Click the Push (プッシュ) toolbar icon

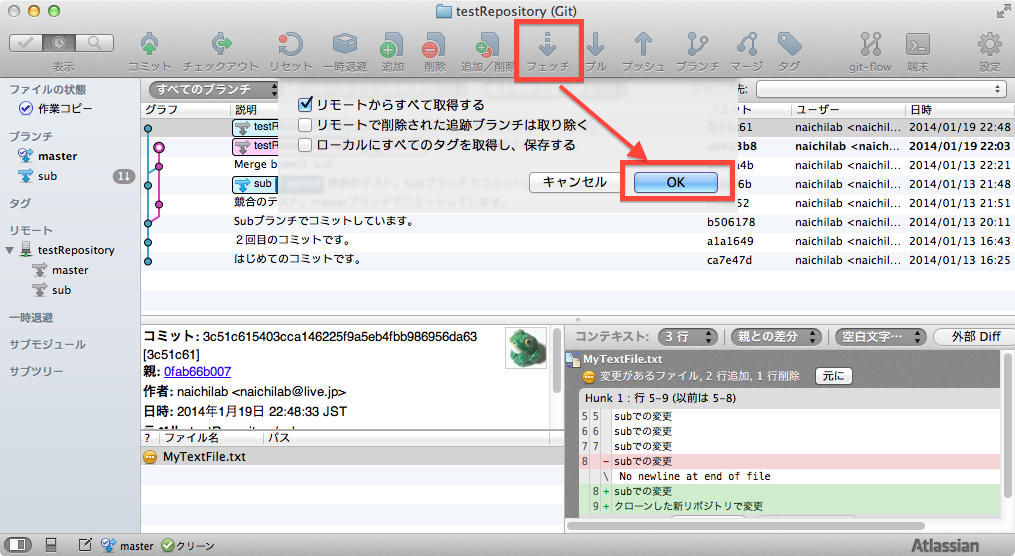pyautogui.click(x=643, y=45)
